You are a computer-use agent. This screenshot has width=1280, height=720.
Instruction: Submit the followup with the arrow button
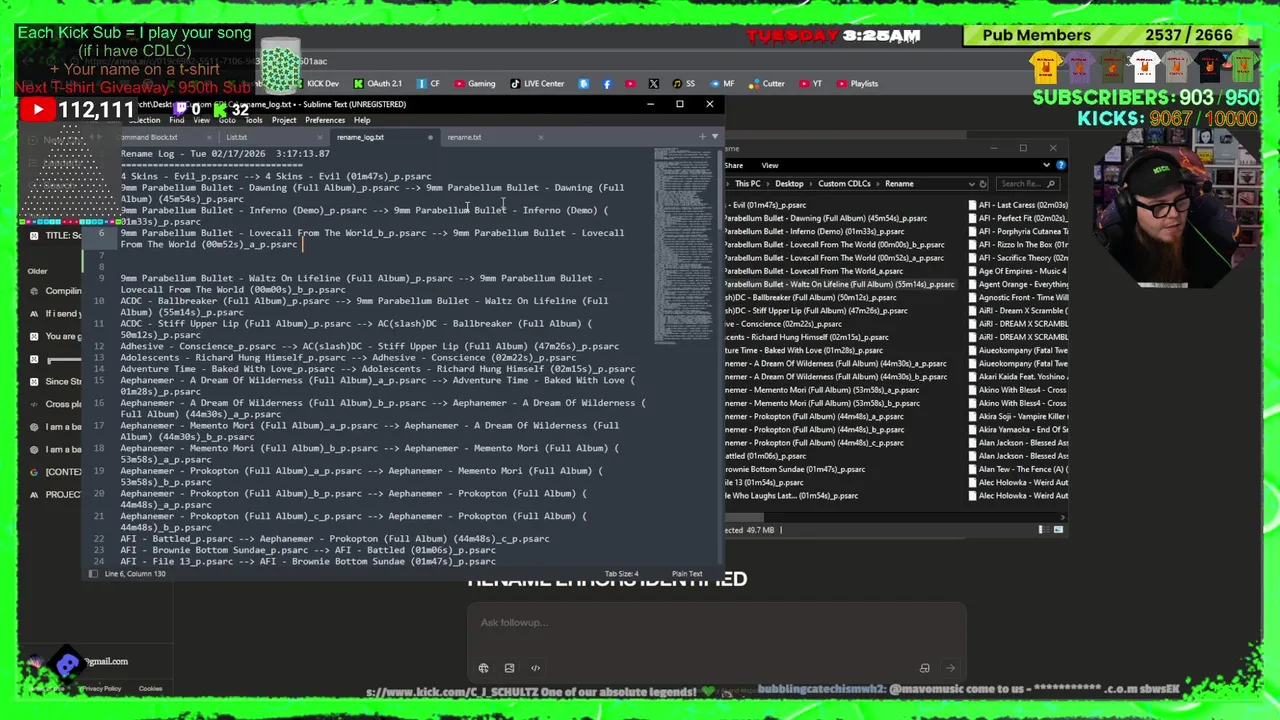(950, 668)
